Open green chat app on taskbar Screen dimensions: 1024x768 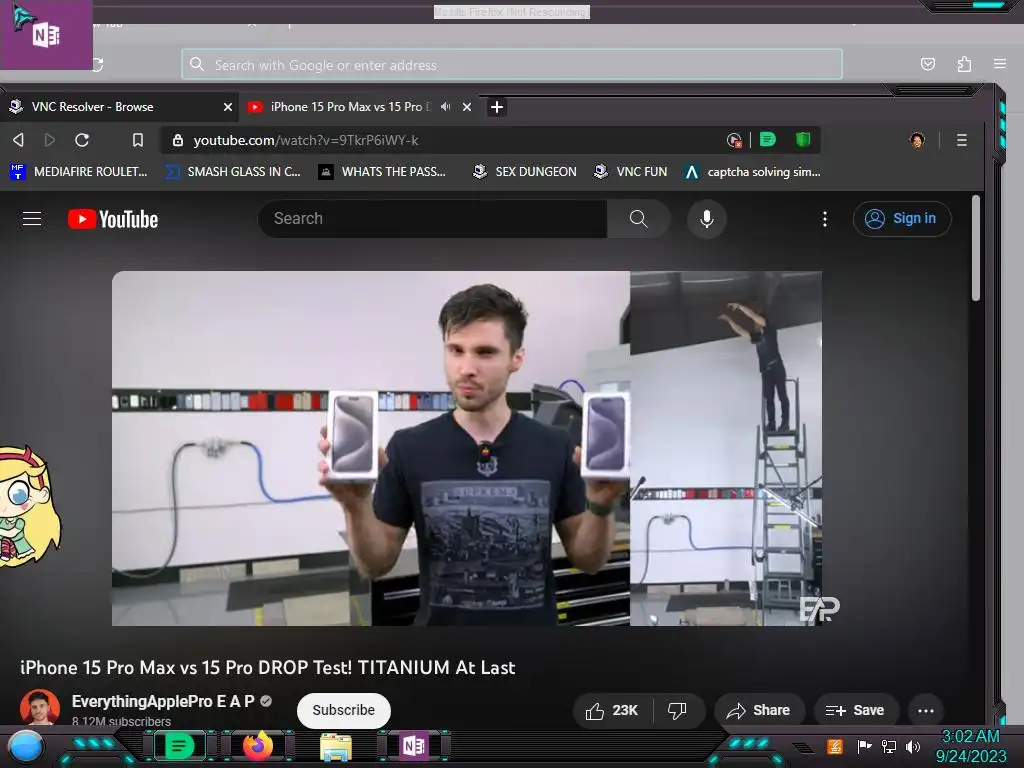pos(179,746)
